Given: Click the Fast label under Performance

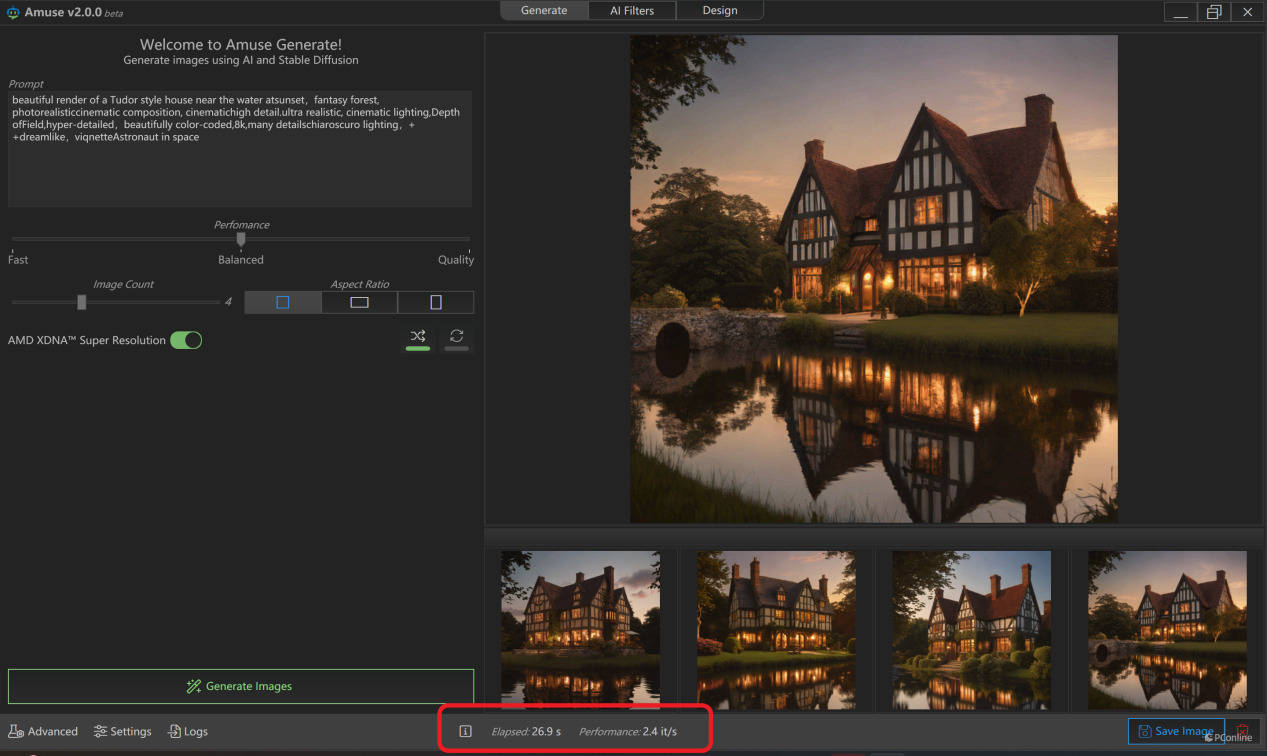Looking at the screenshot, I should pos(18,260).
